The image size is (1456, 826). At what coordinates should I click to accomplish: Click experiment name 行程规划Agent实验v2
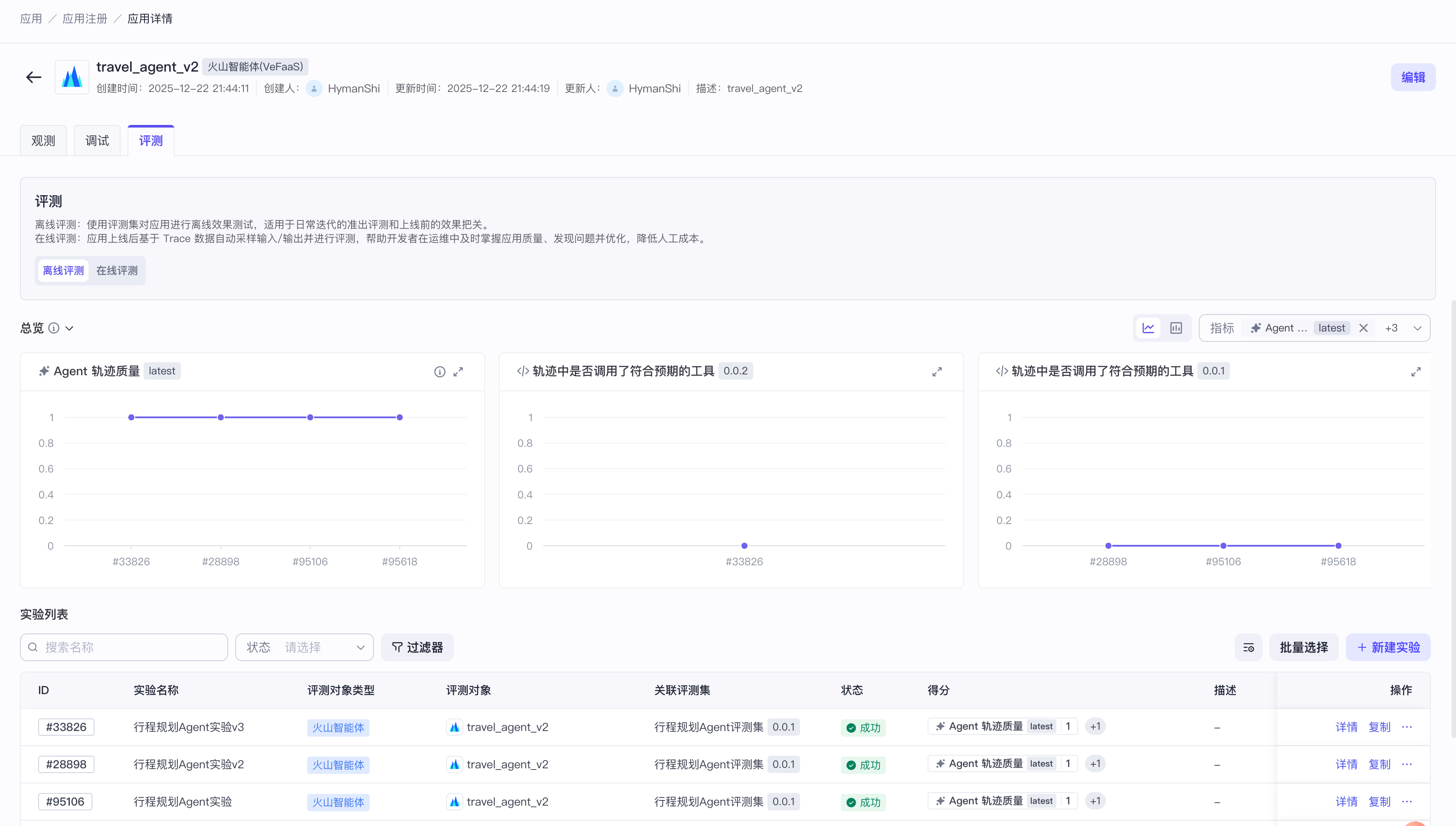coord(189,764)
